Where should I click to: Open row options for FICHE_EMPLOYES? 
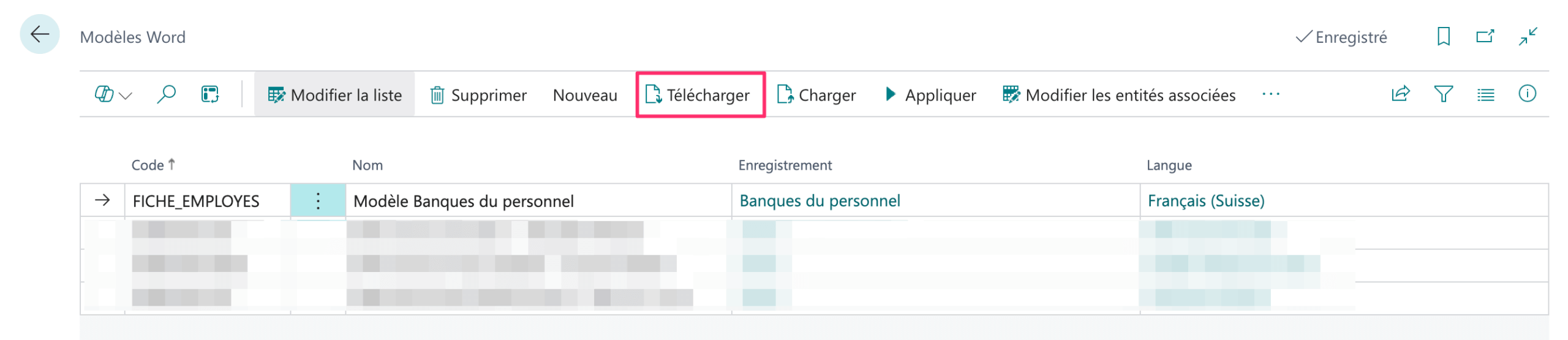[x=318, y=201]
